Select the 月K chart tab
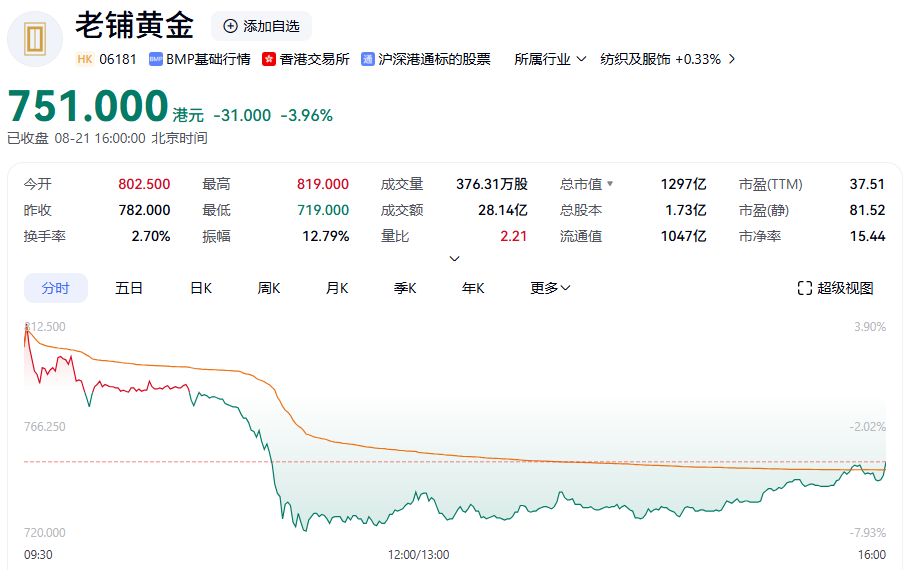 (337, 288)
